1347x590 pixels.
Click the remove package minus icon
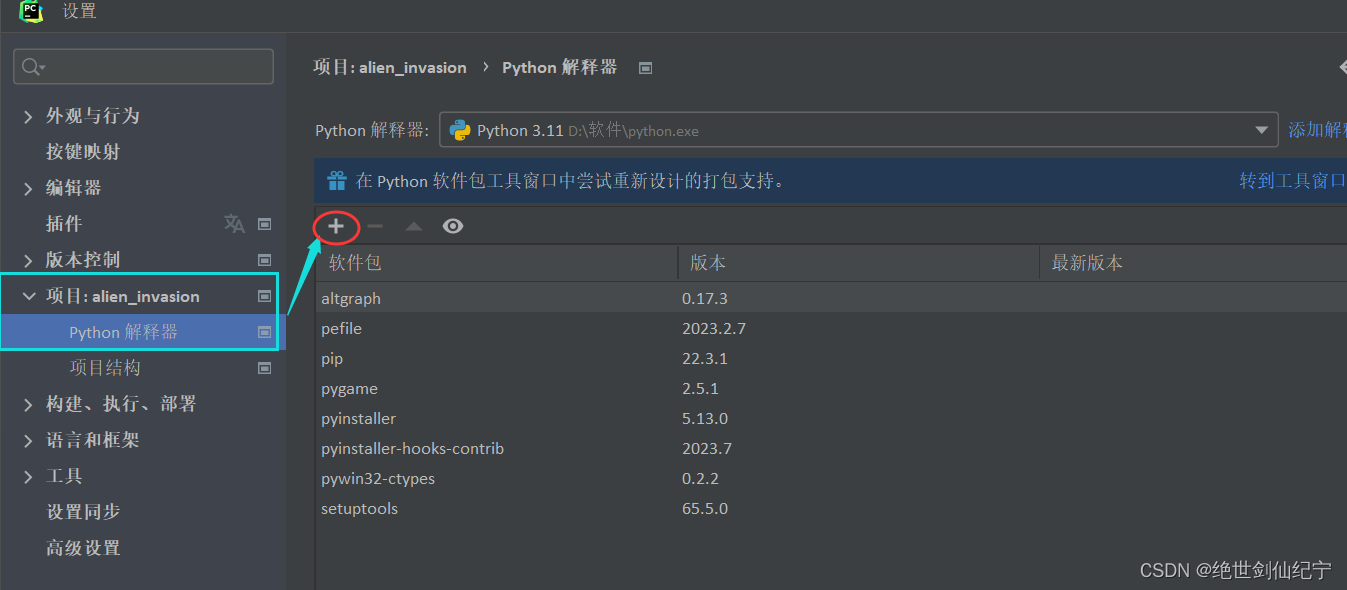[375, 226]
